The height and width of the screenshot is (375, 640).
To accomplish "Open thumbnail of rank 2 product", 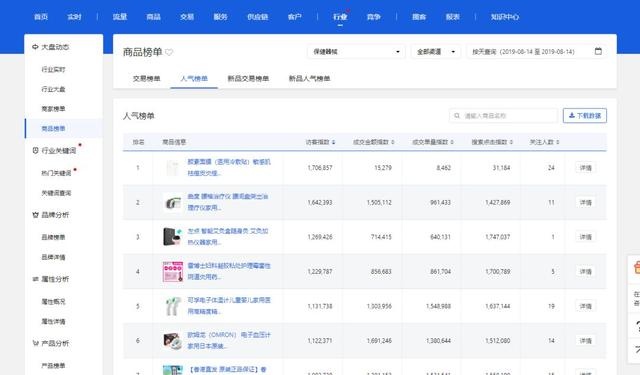I will click(173, 202).
